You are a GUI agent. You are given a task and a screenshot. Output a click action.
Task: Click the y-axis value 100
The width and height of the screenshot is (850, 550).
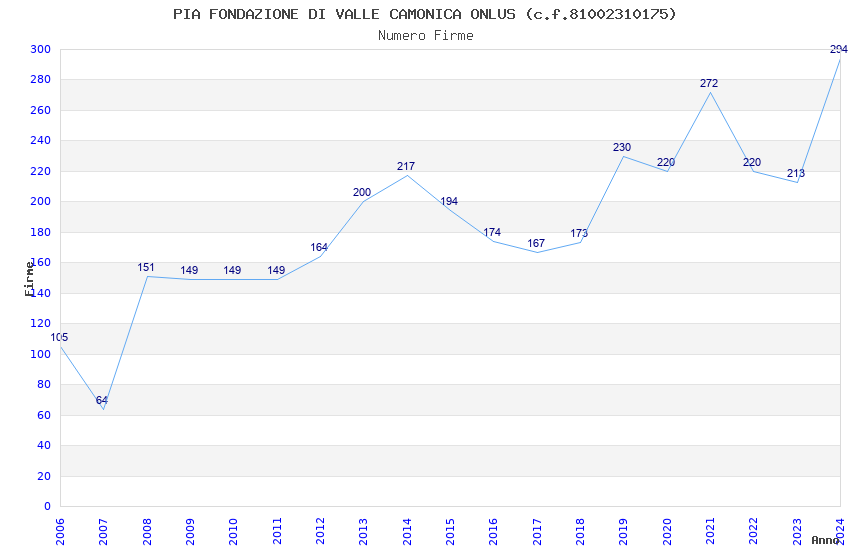pyautogui.click(x=40, y=354)
